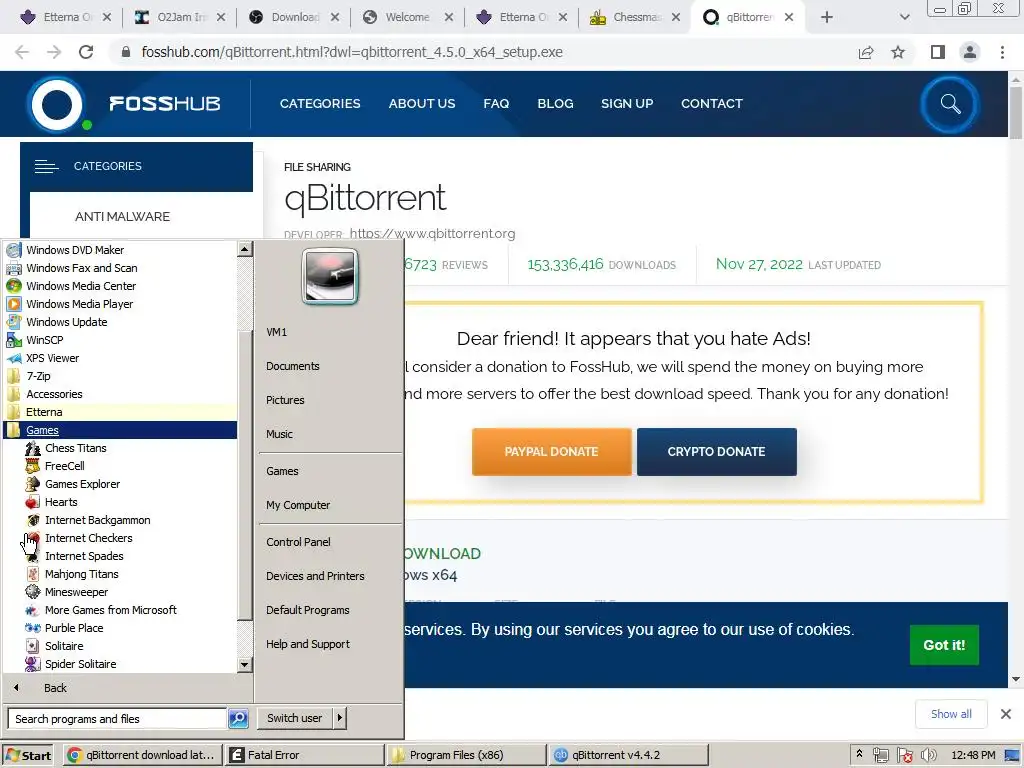The height and width of the screenshot is (768, 1024).
Task: Launch Internet Spades
Action: pyautogui.click(x=84, y=556)
